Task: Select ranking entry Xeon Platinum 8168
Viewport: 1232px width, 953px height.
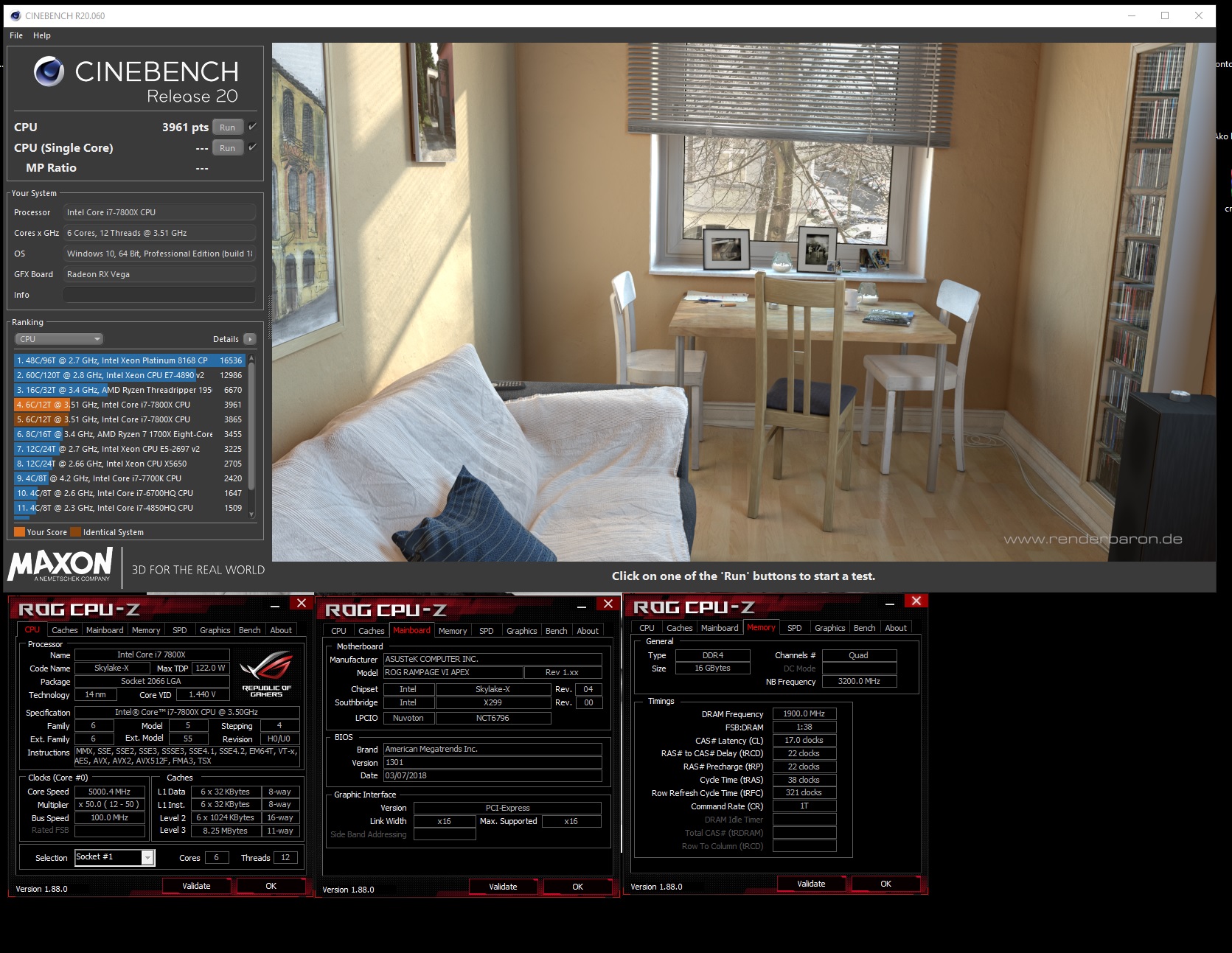Action: pyautogui.click(x=129, y=360)
